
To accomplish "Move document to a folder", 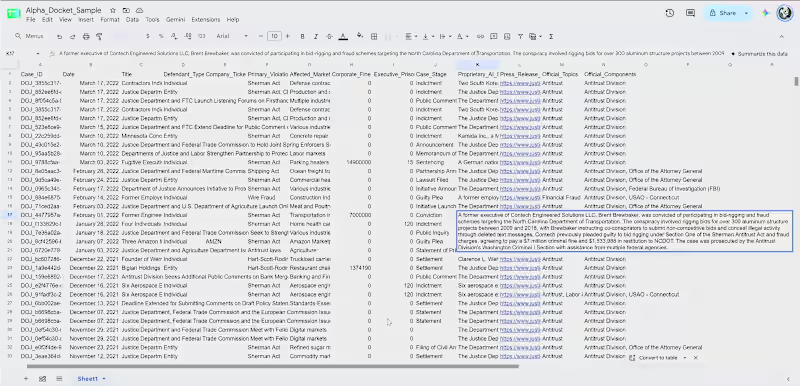I will click(x=126, y=10).
